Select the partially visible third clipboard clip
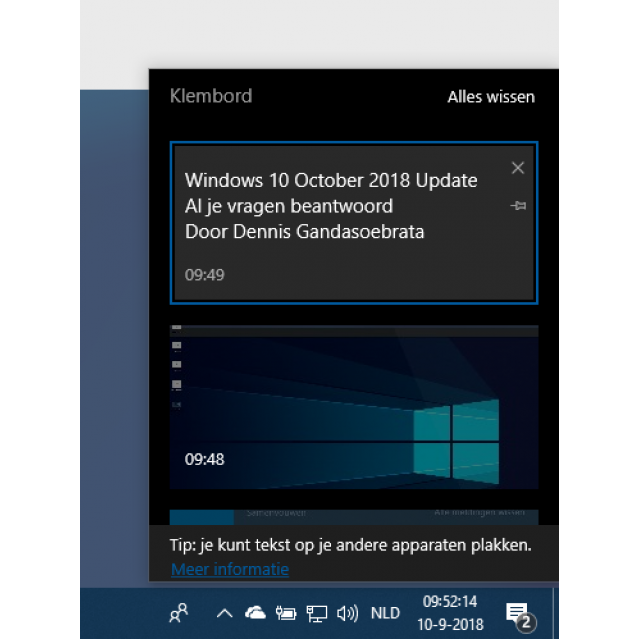640x640 pixels. pyautogui.click(x=354, y=517)
